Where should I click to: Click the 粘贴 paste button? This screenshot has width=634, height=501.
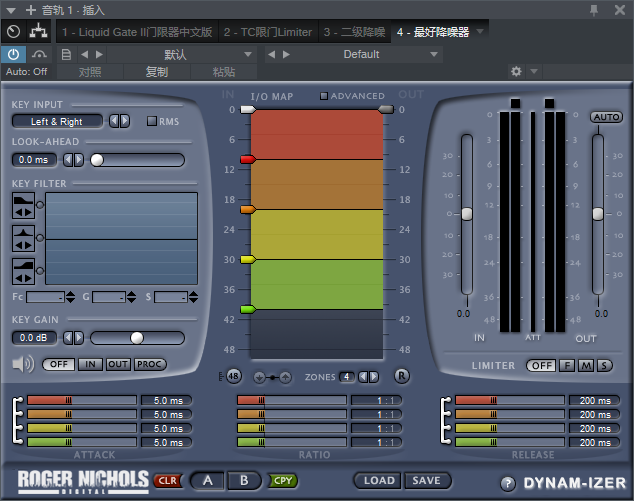pyautogui.click(x=224, y=72)
